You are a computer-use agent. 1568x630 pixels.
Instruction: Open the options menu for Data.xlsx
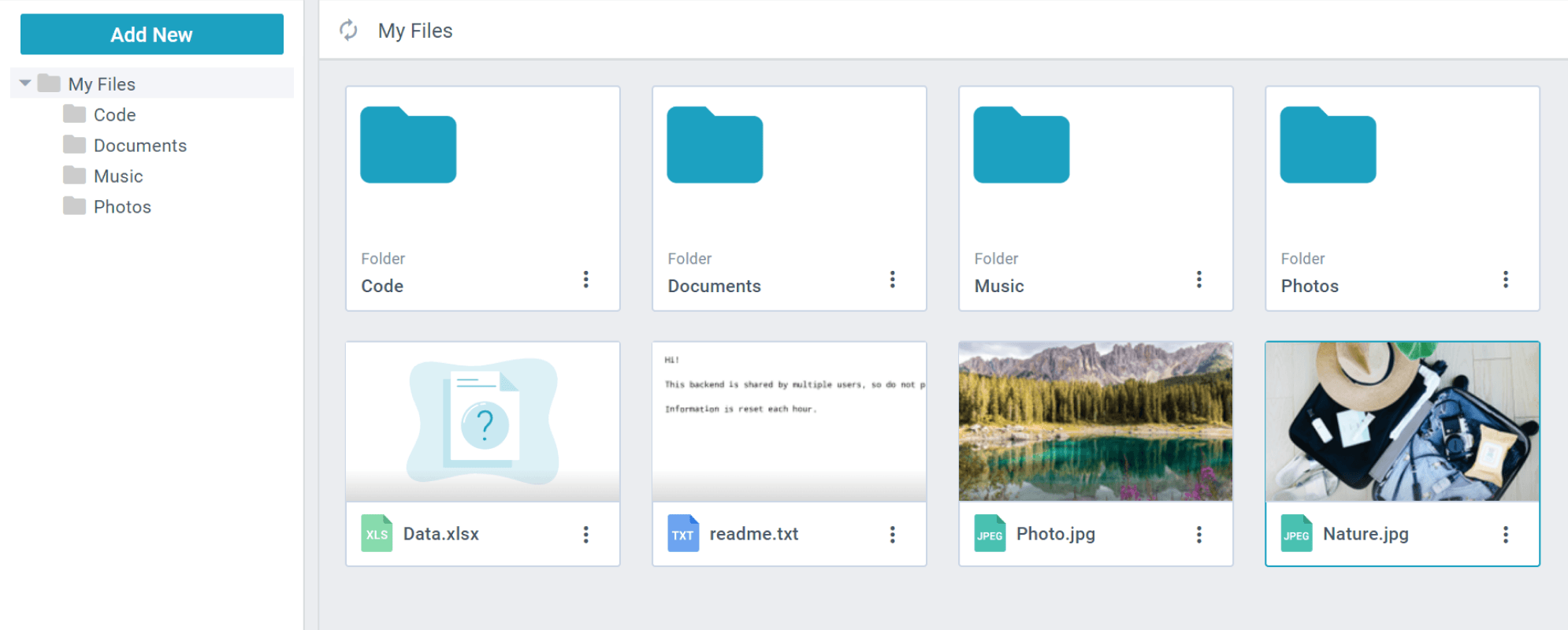pos(585,535)
